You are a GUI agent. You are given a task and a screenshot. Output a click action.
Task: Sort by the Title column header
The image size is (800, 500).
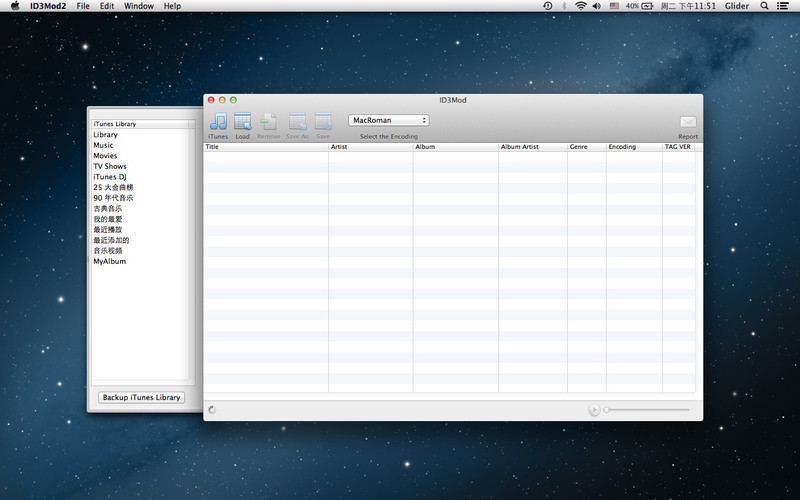point(266,147)
